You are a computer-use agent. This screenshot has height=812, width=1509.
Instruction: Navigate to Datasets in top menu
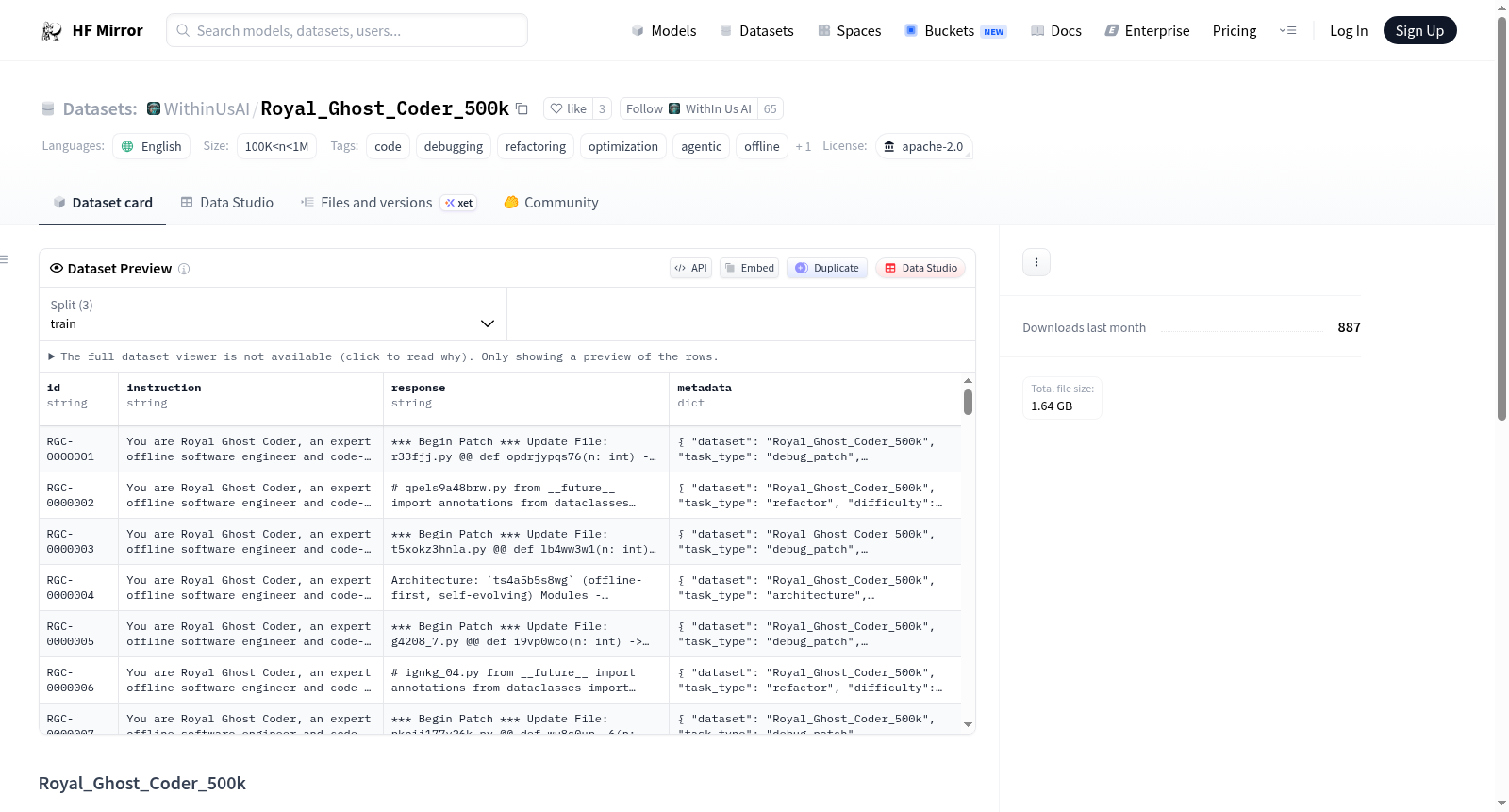757,31
